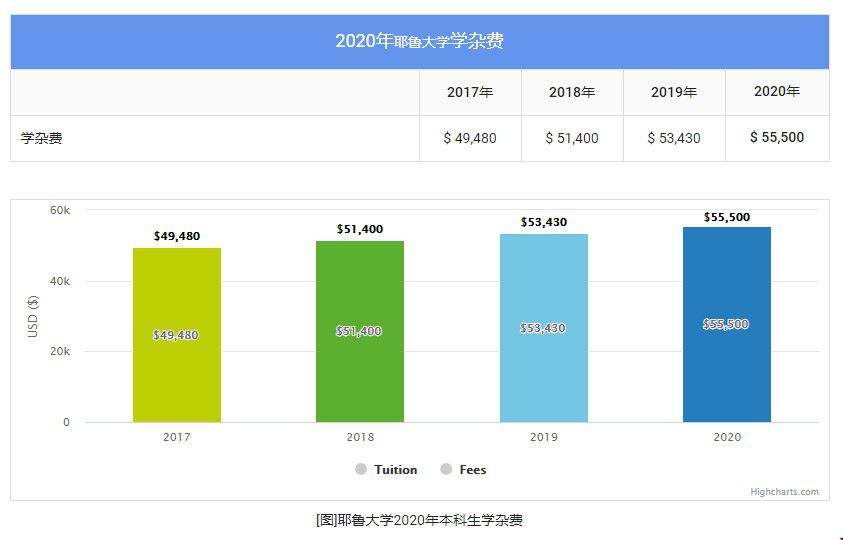843x540 pixels.
Task: Click the $53,430 label above the 2019 bar
Action: [544, 222]
